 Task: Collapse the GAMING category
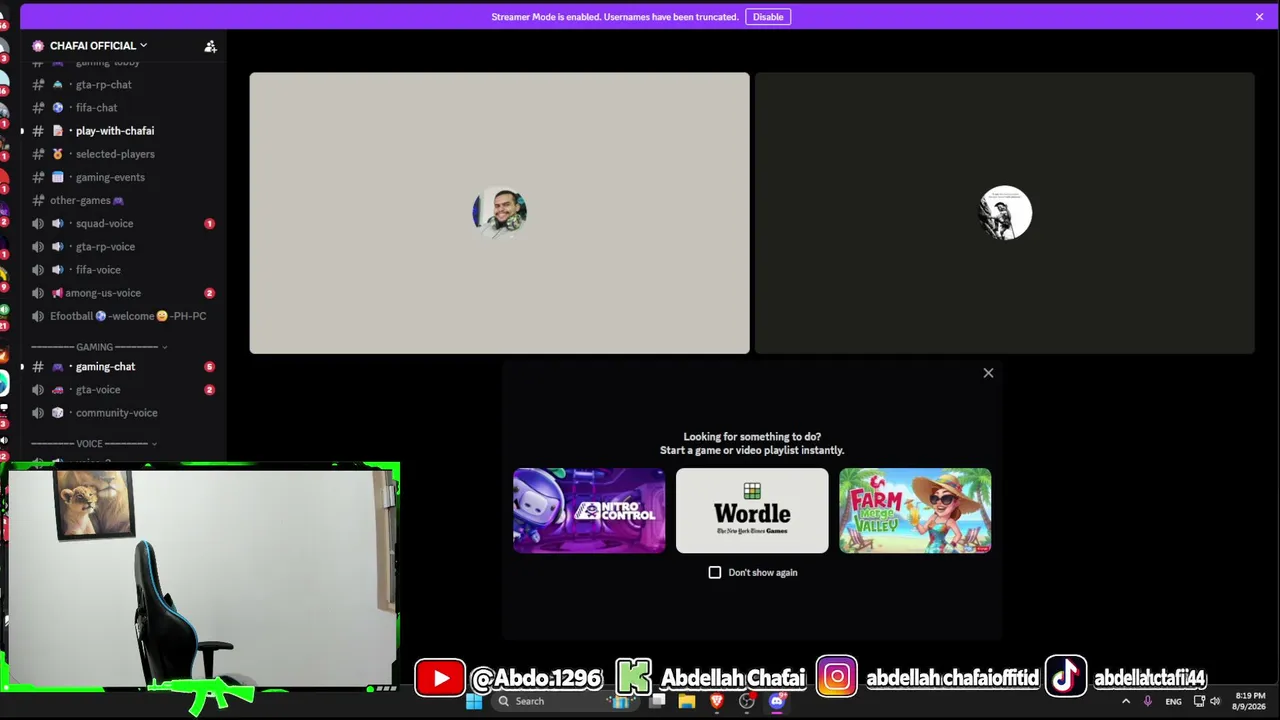point(99,347)
